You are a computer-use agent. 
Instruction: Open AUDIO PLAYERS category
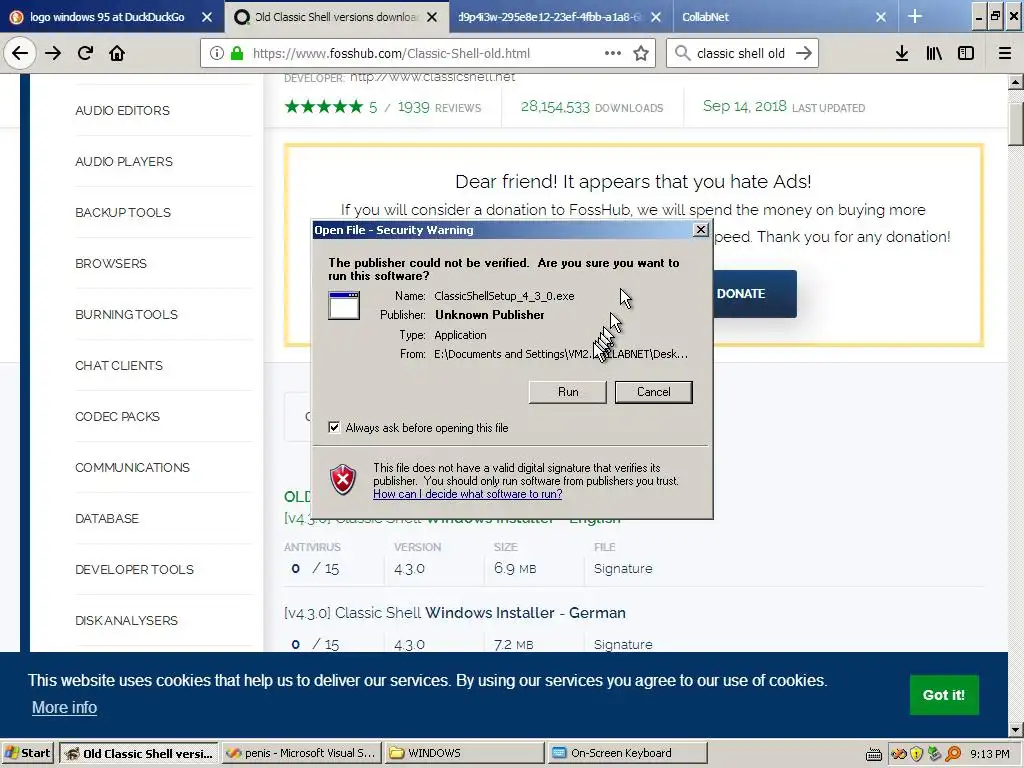(x=124, y=161)
